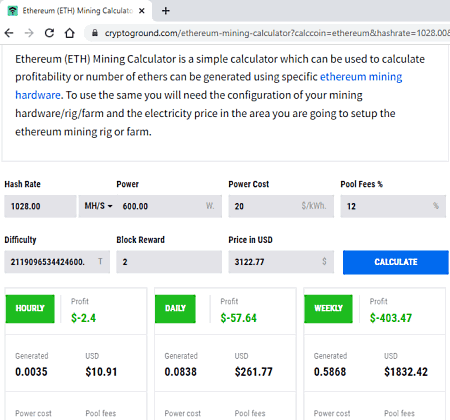The height and width of the screenshot is (420, 450).
Task: Click the padlock site security icon
Action: click(95, 33)
